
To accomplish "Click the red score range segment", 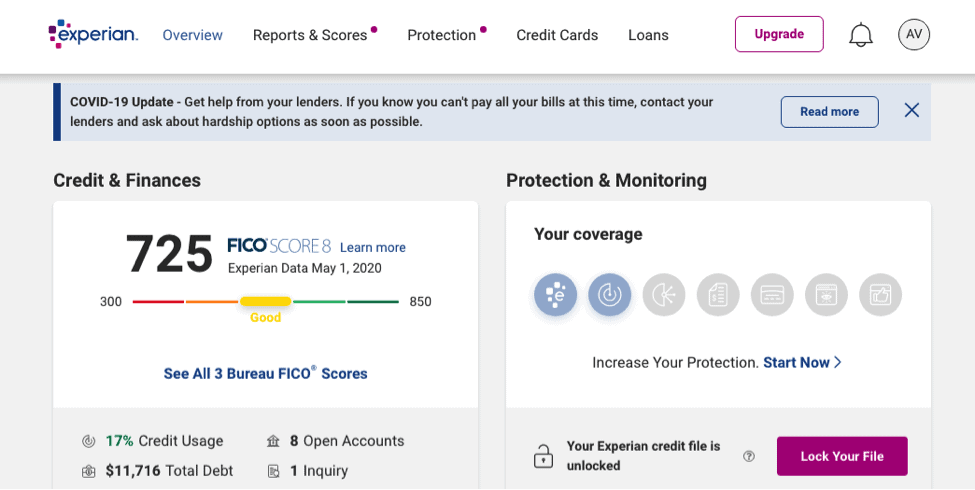I will (x=159, y=302).
